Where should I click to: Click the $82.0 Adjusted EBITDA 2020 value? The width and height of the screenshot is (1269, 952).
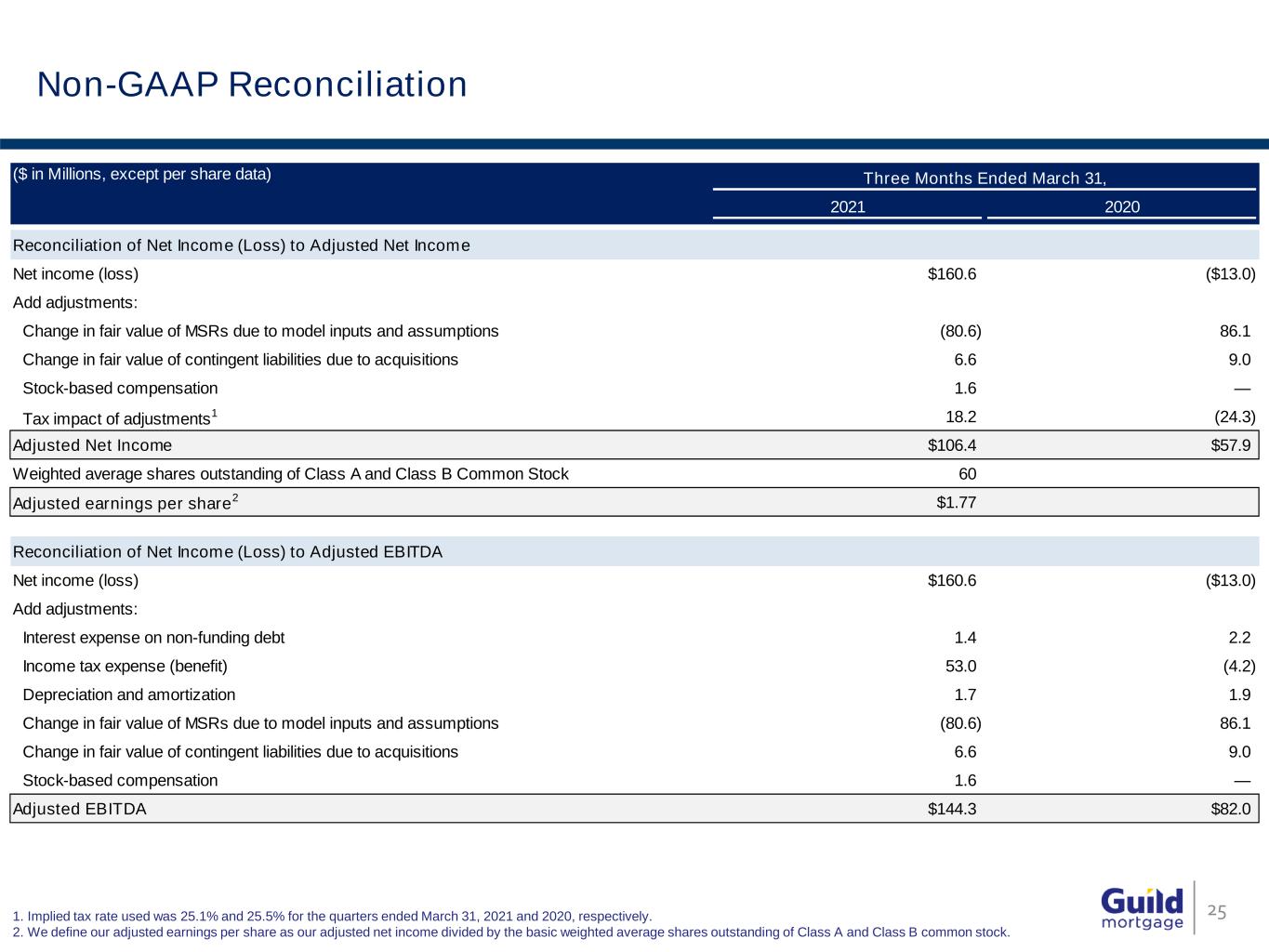[1232, 809]
